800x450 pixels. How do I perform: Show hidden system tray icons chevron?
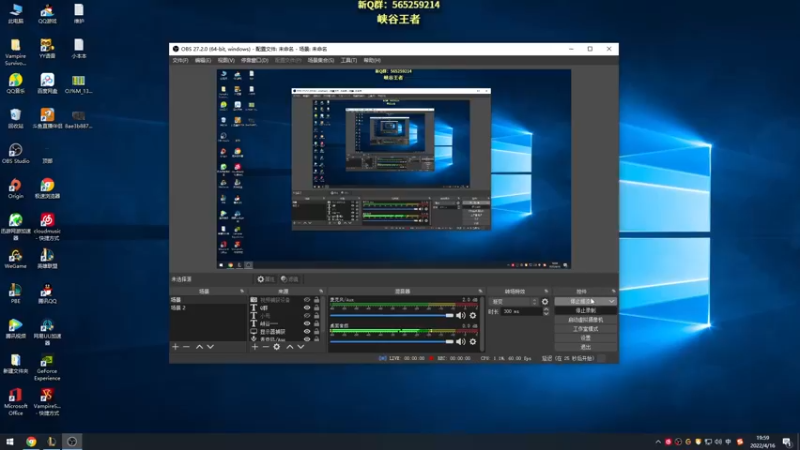[x=658, y=442]
